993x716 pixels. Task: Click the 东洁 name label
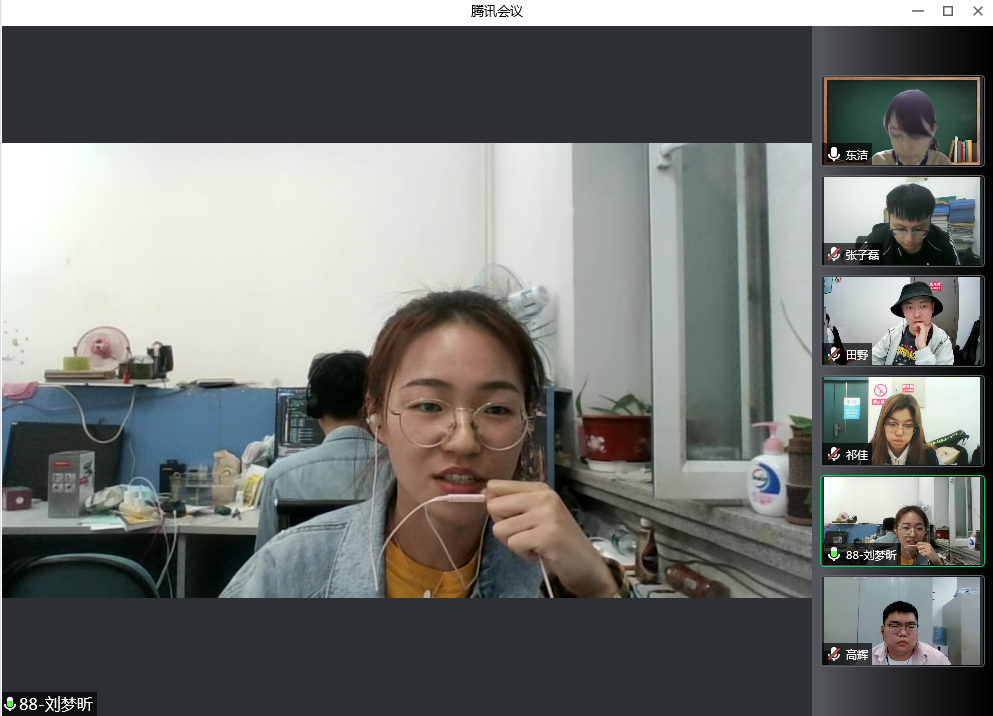[857, 155]
